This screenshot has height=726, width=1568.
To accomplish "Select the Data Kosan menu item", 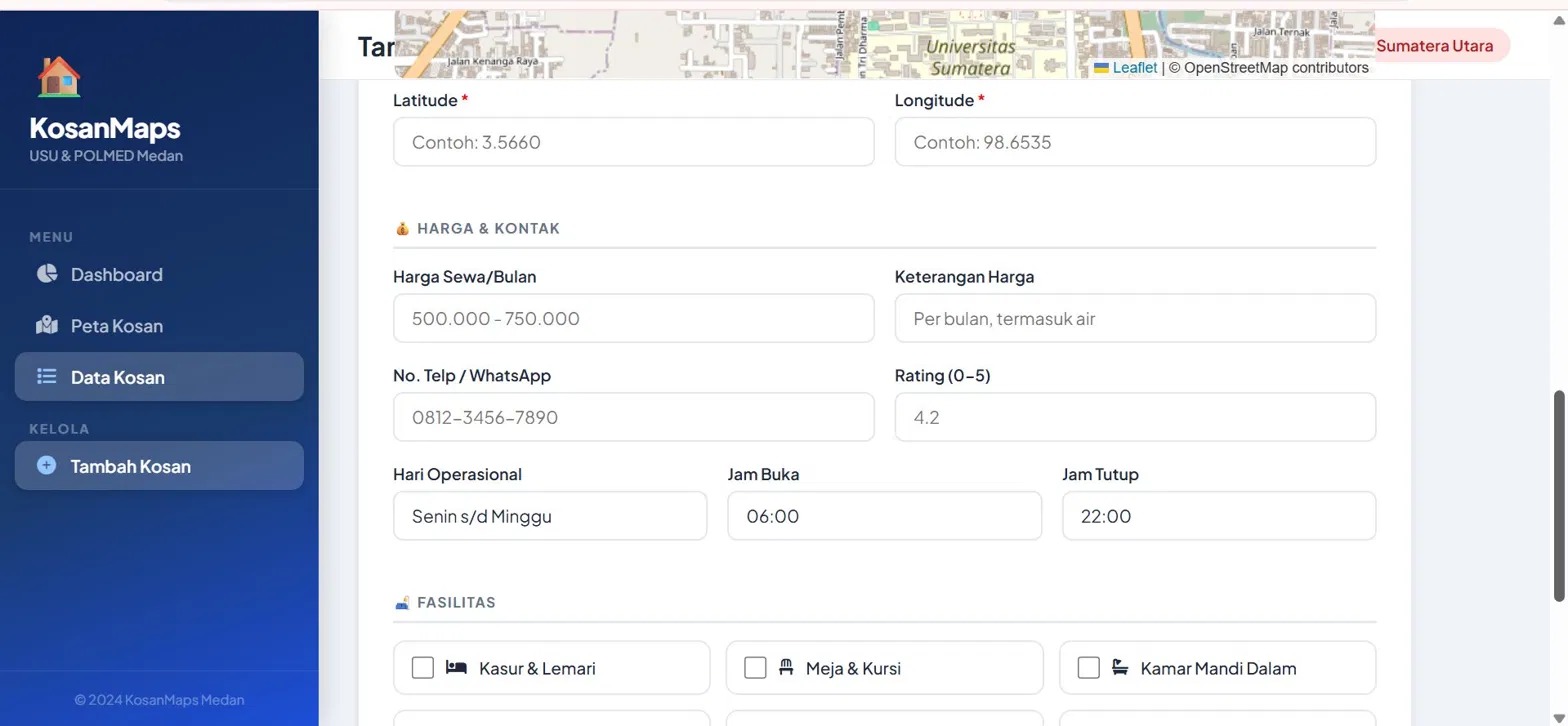I will pos(159,376).
